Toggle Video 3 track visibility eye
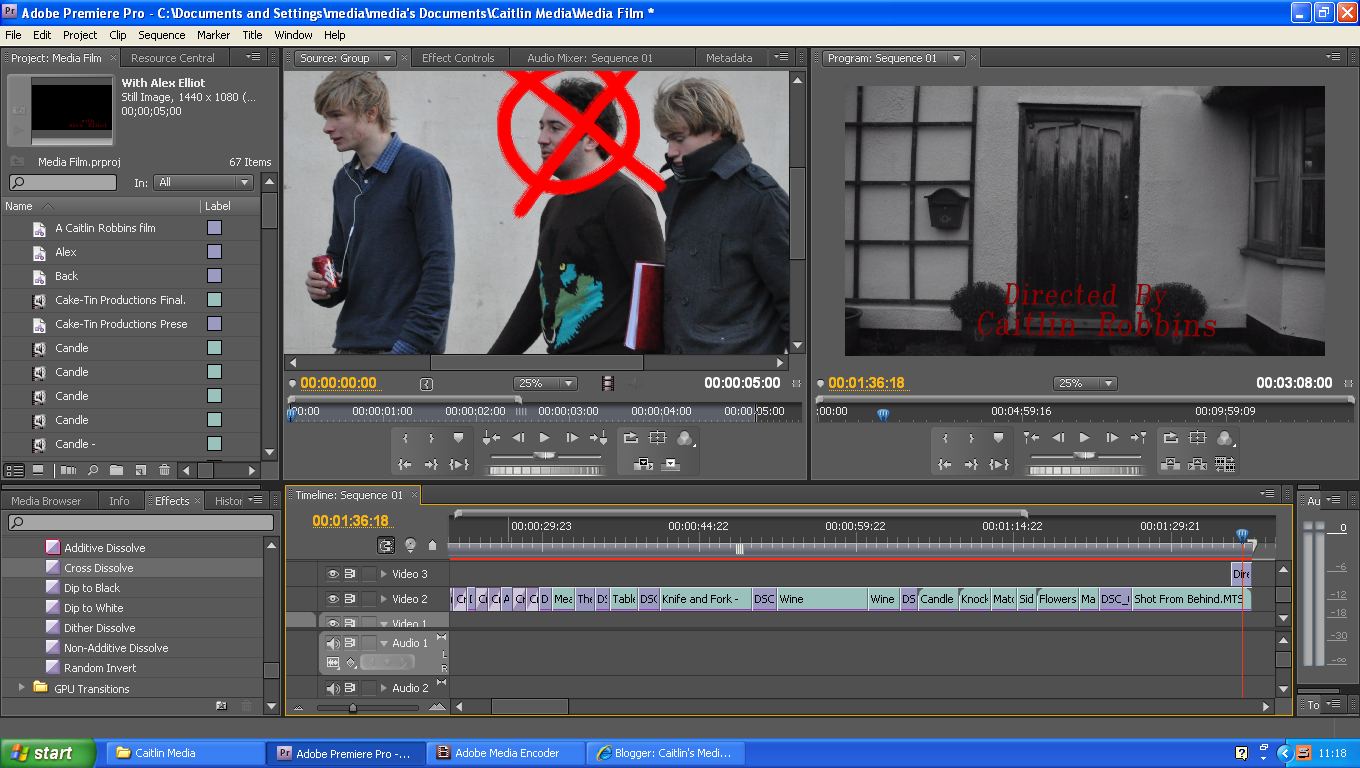The width and height of the screenshot is (1360, 768). (x=333, y=574)
